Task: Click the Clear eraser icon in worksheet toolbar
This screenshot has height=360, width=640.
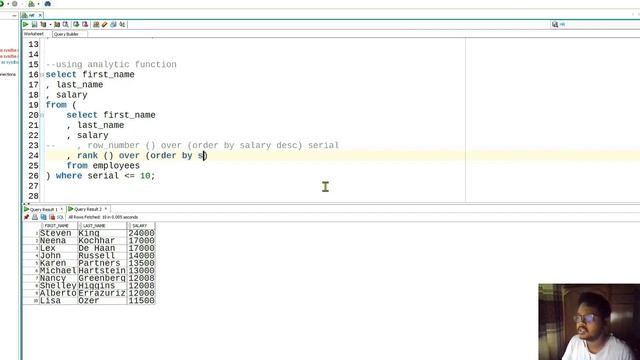Action: [x=105, y=24]
